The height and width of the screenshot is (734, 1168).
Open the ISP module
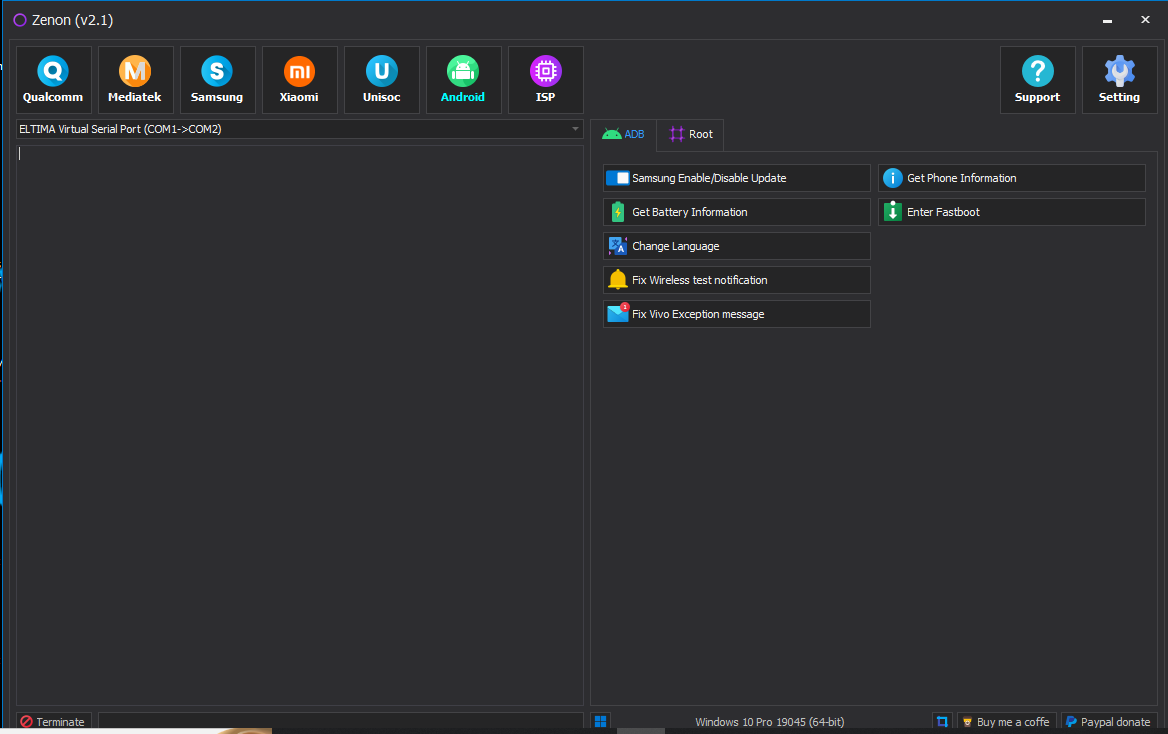(x=545, y=80)
